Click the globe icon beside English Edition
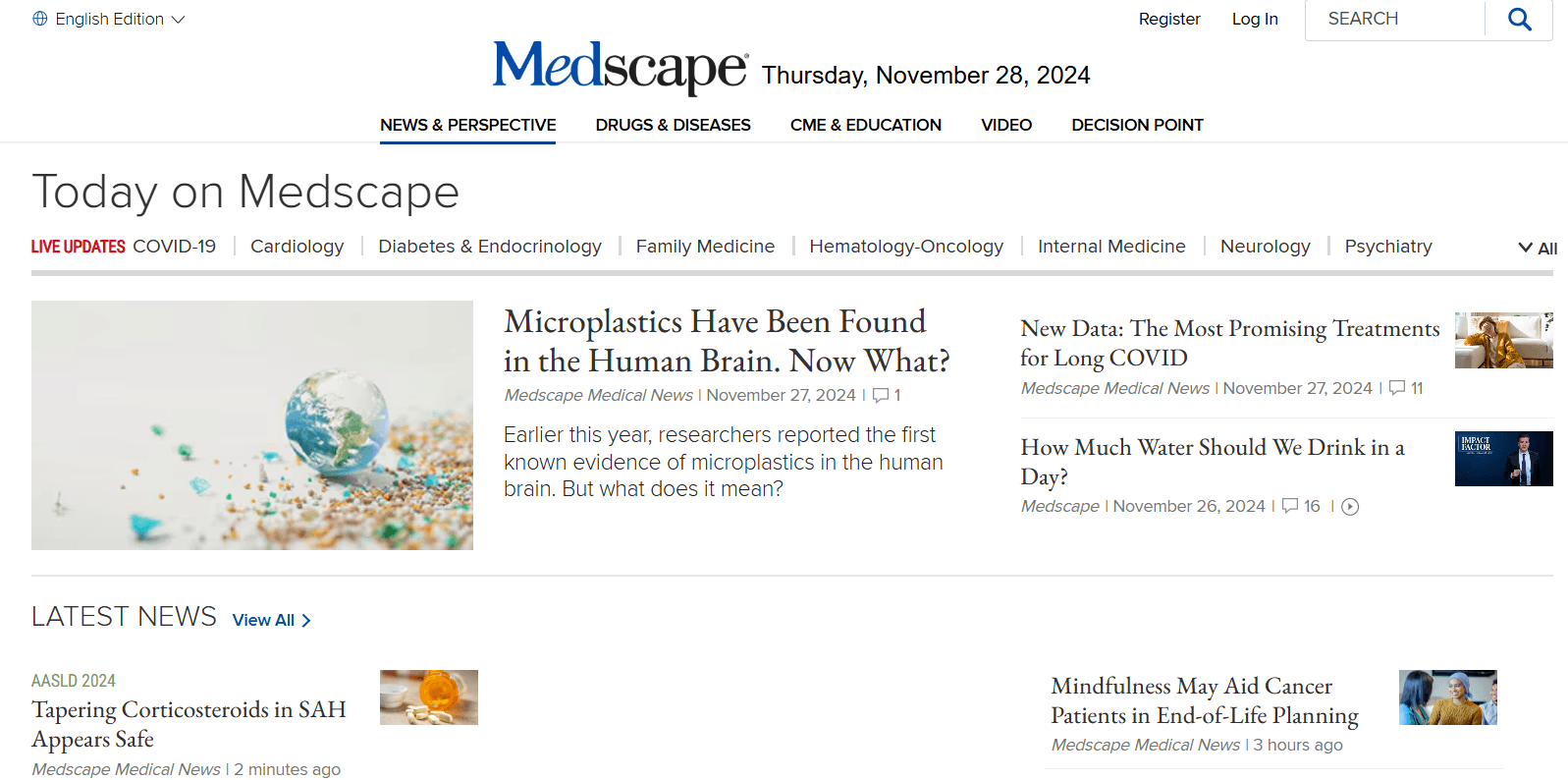Viewport: 1568px width, 780px height. point(40,19)
